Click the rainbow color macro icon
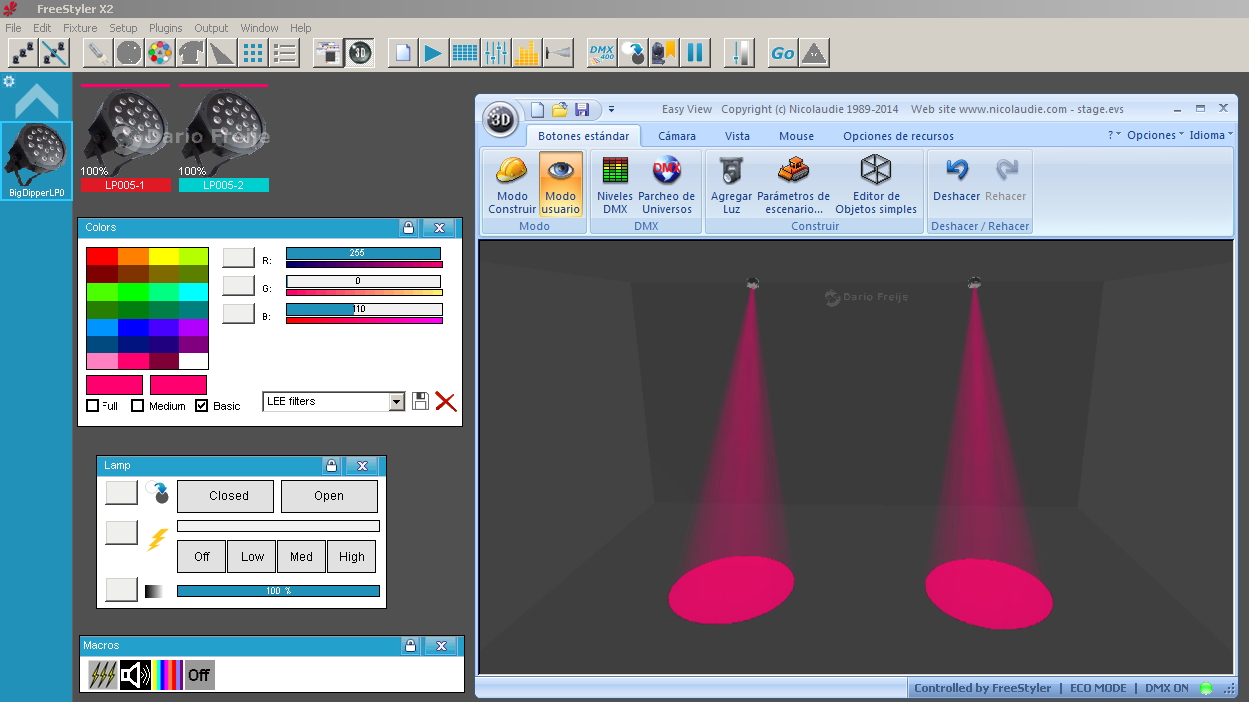The width and height of the screenshot is (1249, 702). (x=168, y=675)
